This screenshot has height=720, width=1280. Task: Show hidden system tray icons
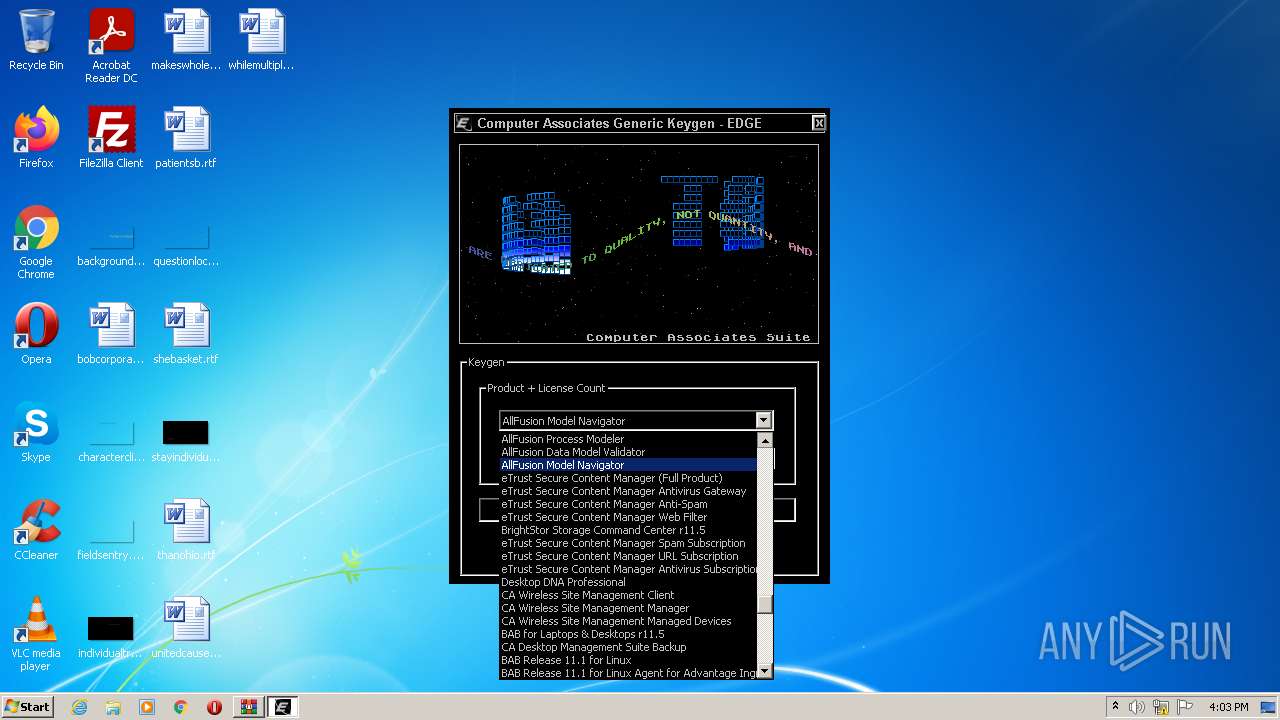click(x=1115, y=707)
